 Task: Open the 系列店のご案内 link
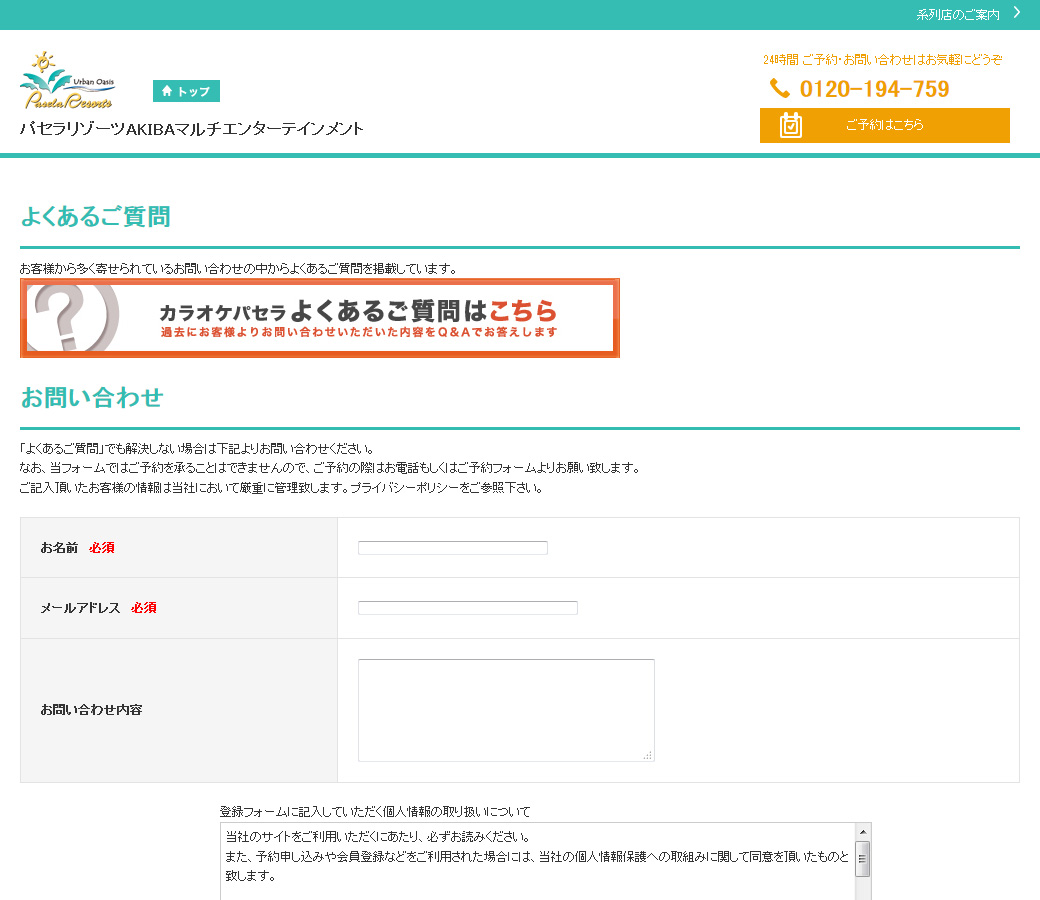pyautogui.click(x=957, y=15)
